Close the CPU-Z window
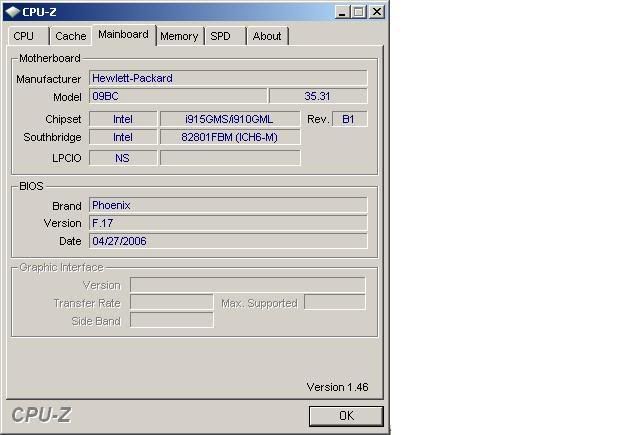The width and height of the screenshot is (640, 435). point(376,11)
